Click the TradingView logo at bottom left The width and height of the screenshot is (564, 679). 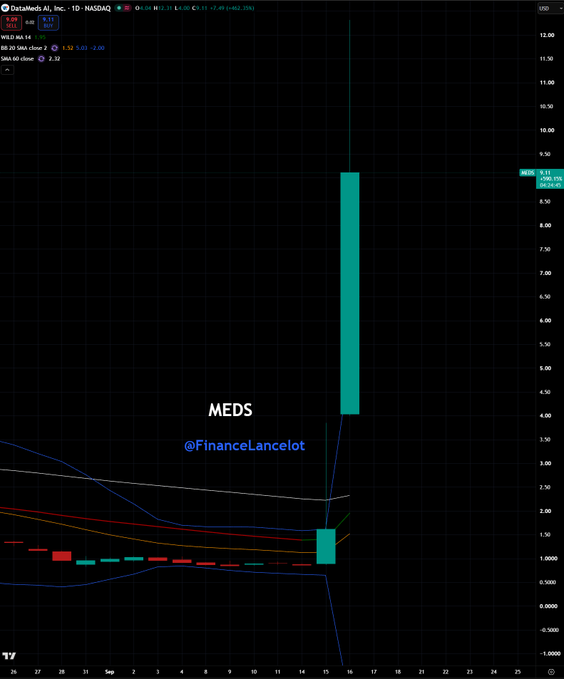tap(9, 656)
